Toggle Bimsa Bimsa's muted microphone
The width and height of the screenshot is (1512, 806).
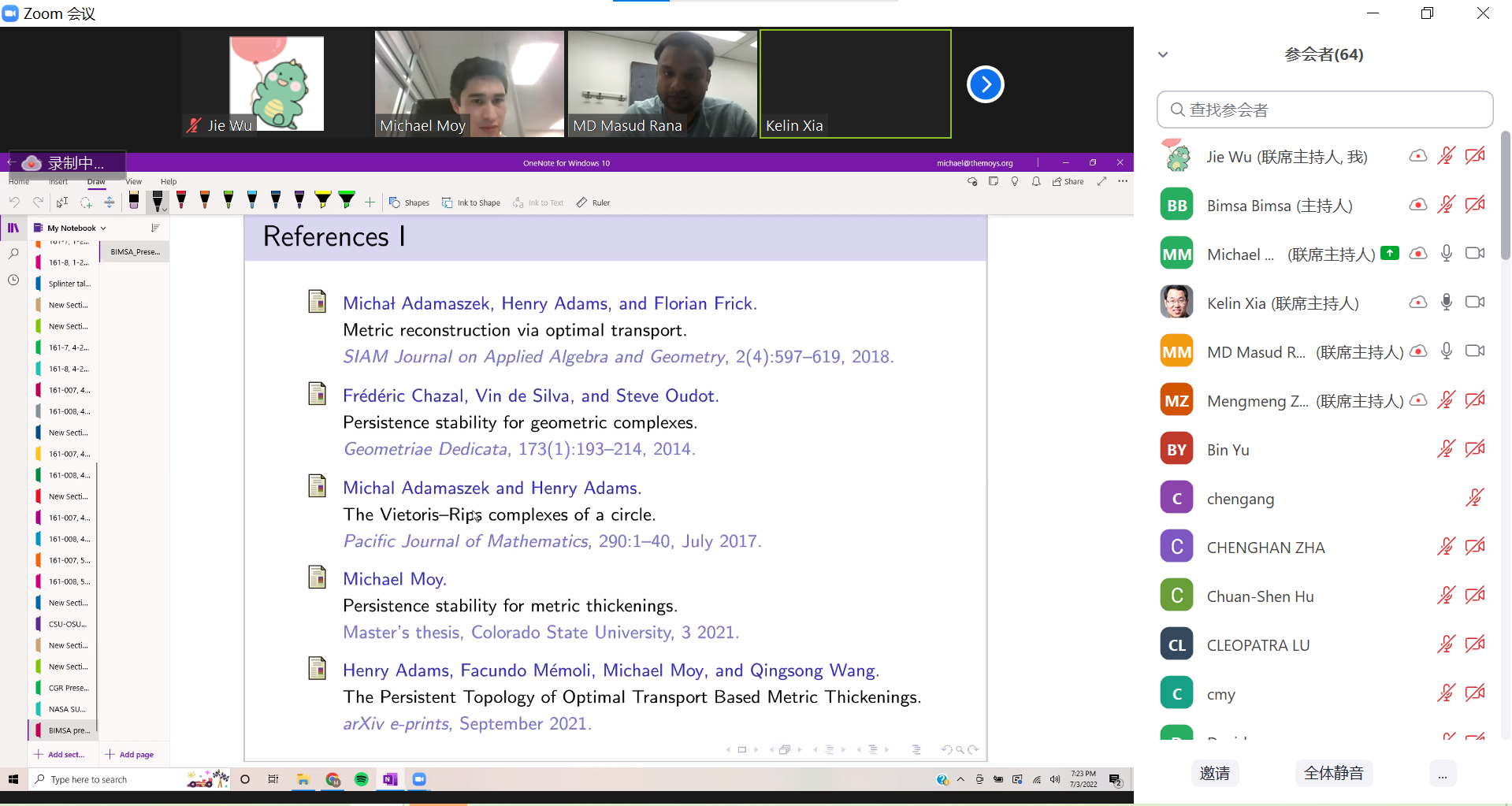(x=1447, y=205)
